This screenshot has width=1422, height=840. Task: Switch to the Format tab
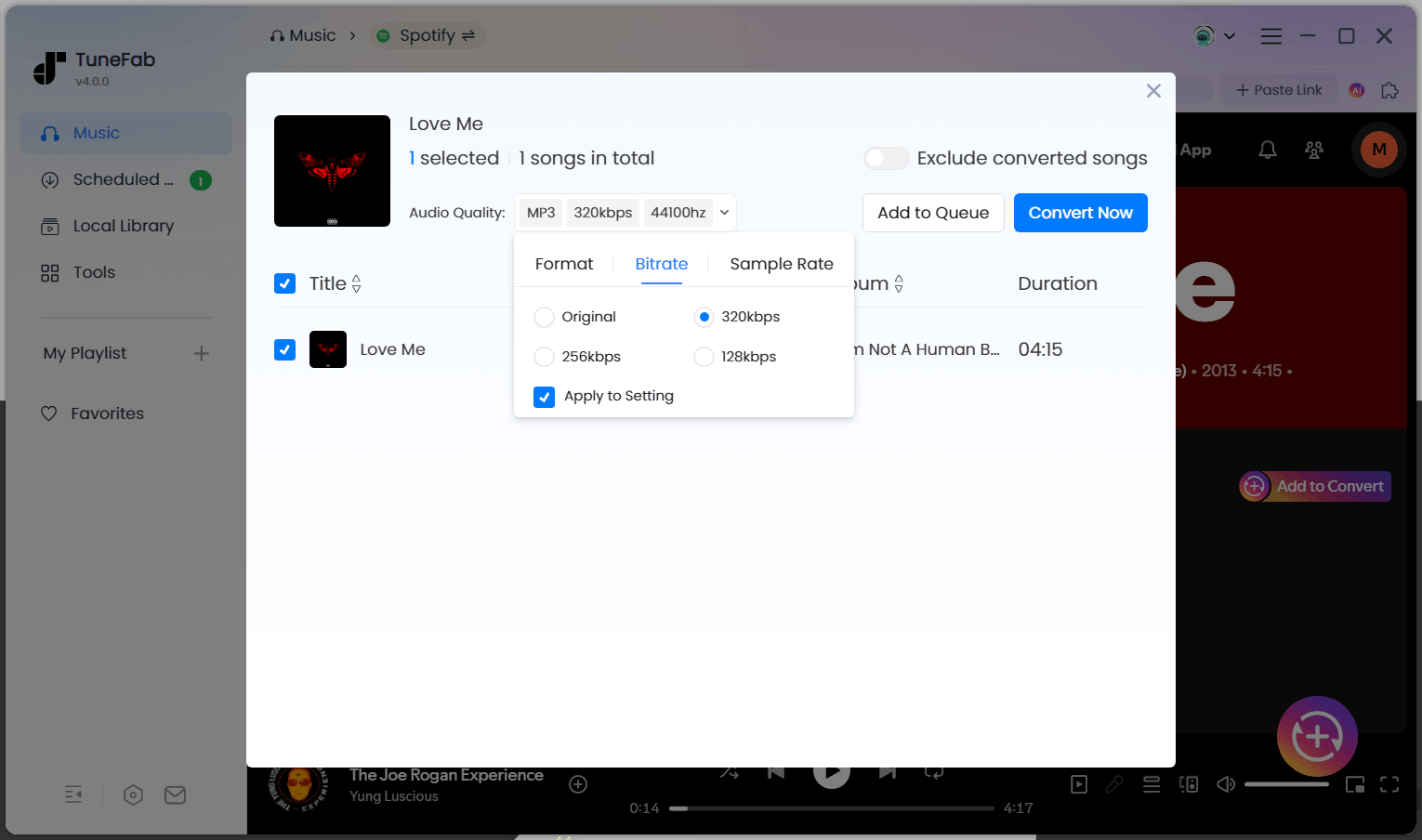click(563, 264)
